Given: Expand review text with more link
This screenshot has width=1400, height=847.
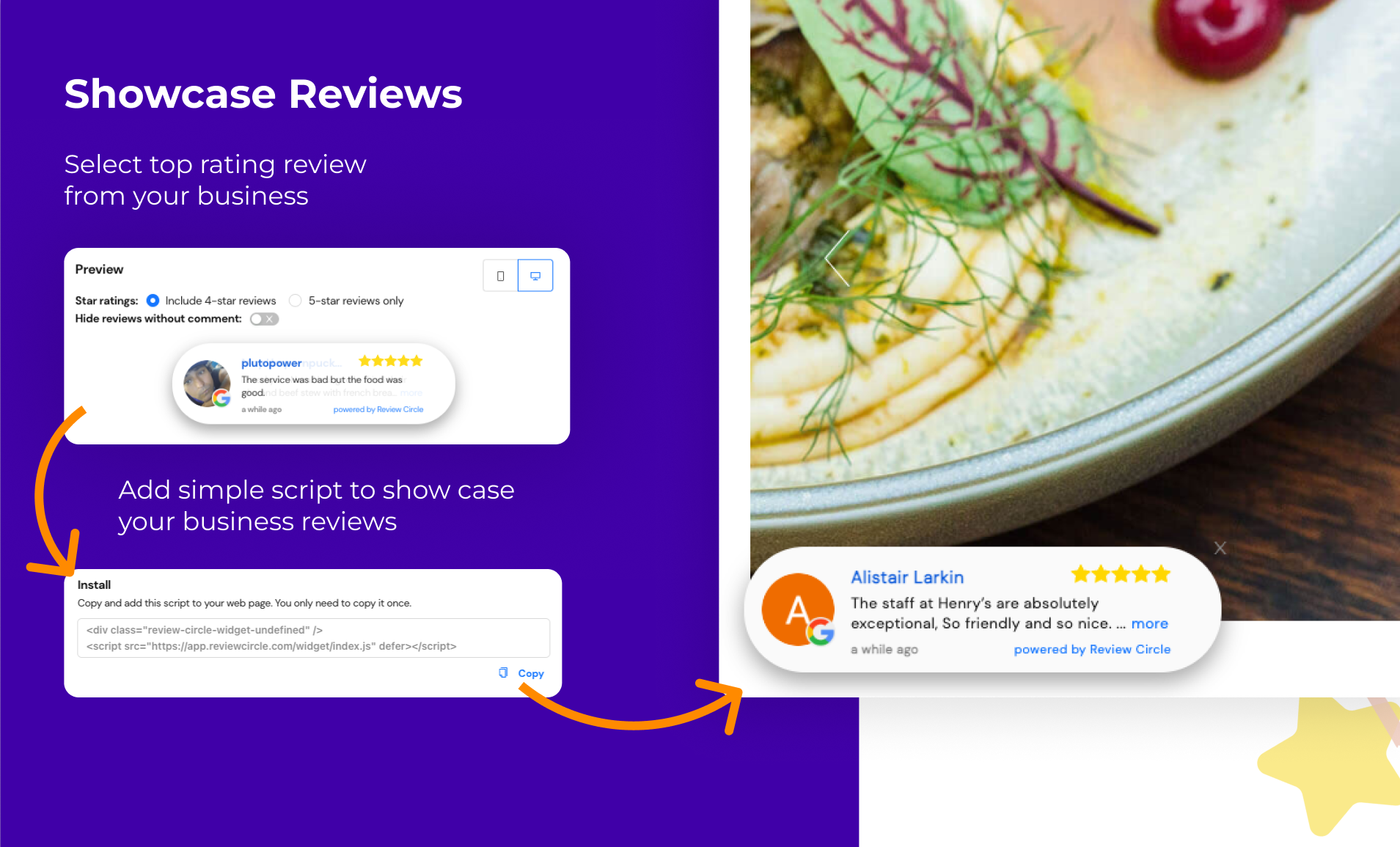Looking at the screenshot, I should [1149, 624].
